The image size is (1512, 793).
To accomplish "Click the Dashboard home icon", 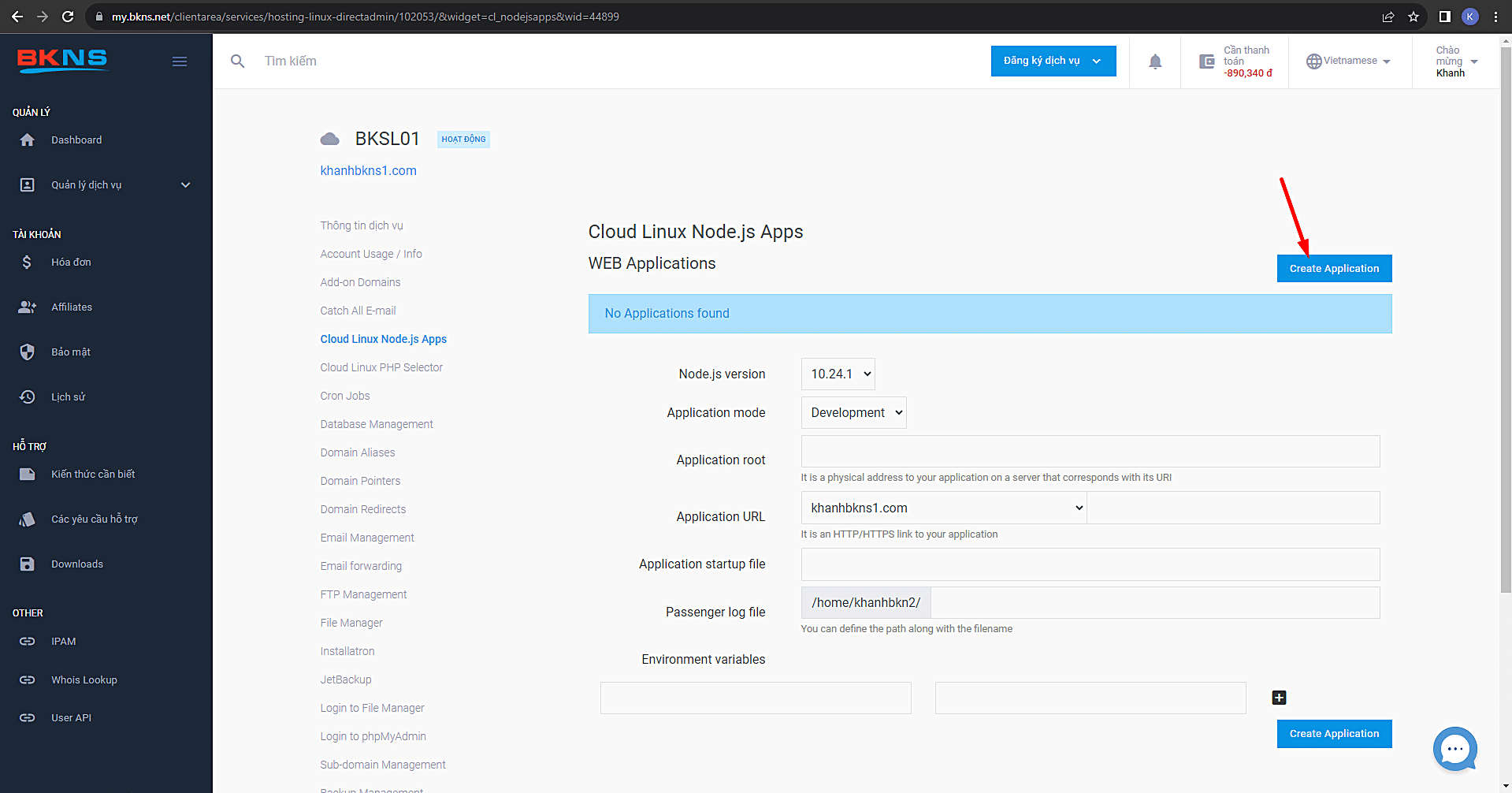I will (28, 140).
